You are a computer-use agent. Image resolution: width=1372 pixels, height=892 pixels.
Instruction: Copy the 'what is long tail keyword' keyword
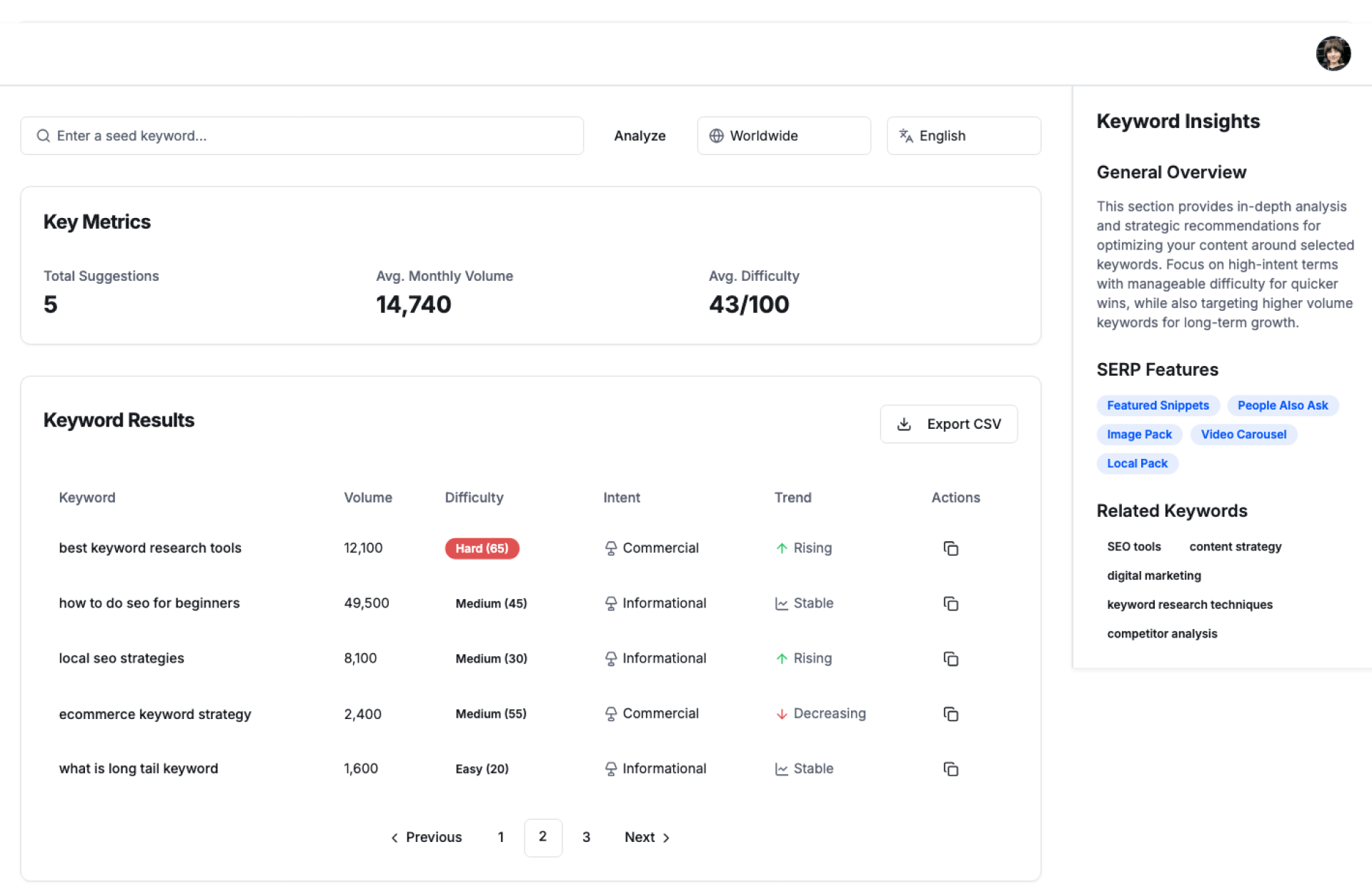coord(950,769)
